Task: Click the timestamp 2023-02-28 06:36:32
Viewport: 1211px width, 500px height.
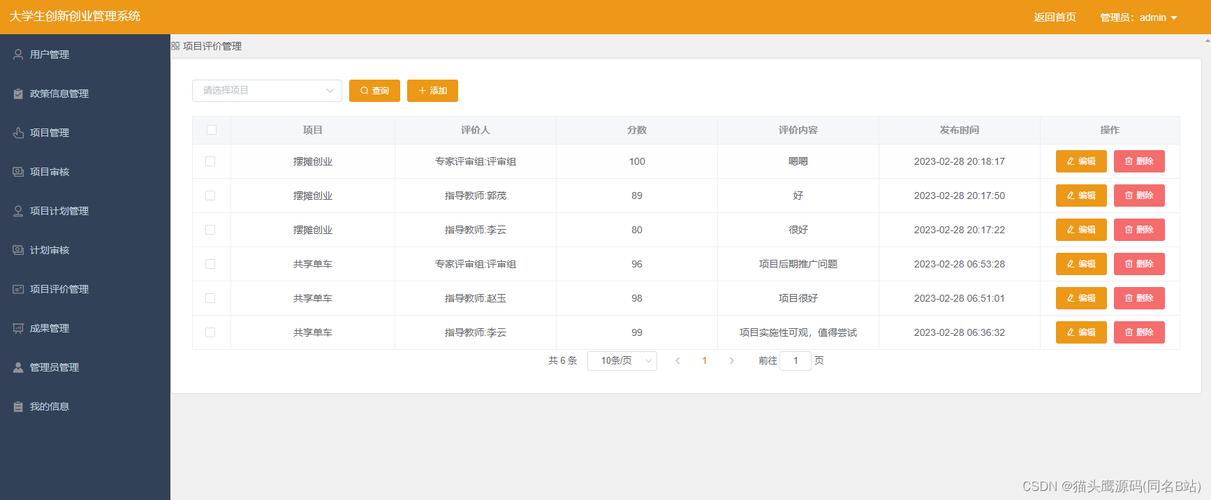Action: pos(959,332)
